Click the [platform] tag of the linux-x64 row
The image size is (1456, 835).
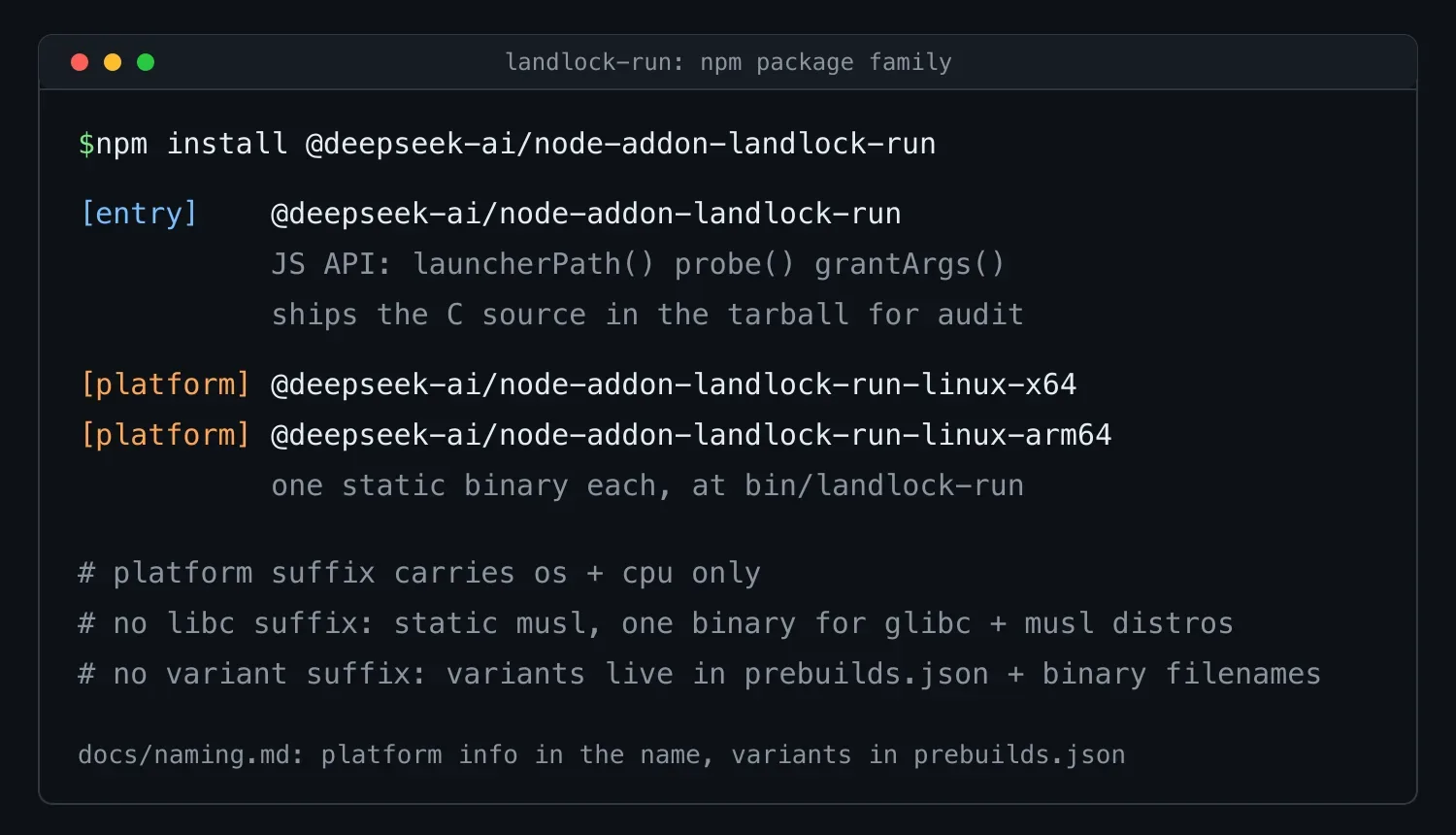pos(165,384)
